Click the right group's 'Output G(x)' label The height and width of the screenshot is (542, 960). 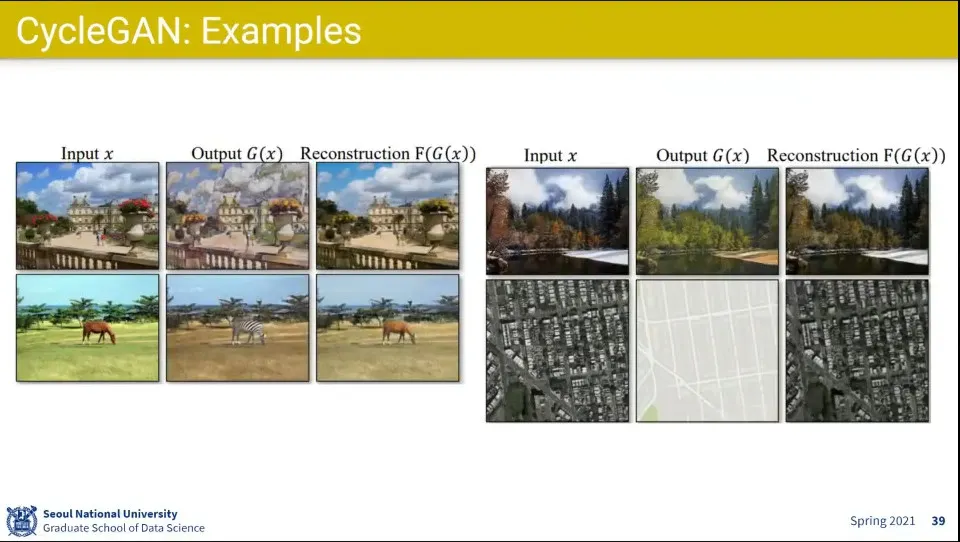click(702, 156)
